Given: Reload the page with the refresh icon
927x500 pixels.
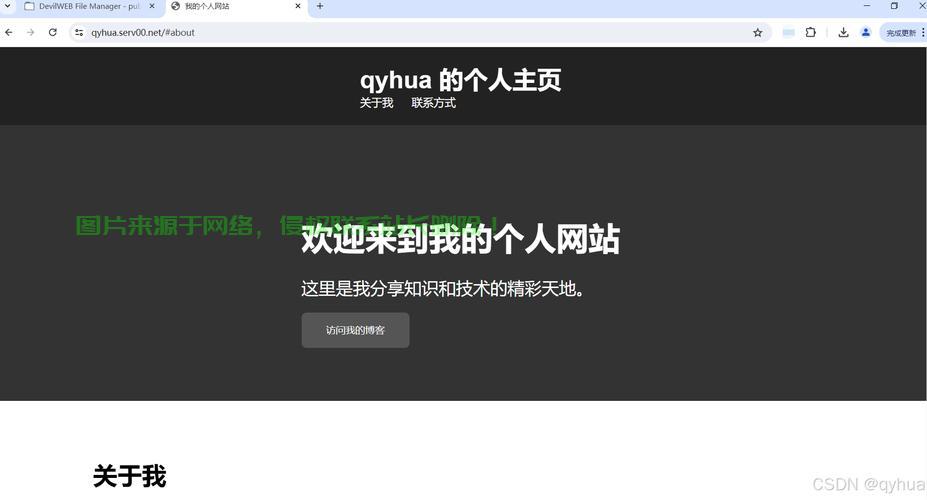Looking at the screenshot, I should (53, 33).
